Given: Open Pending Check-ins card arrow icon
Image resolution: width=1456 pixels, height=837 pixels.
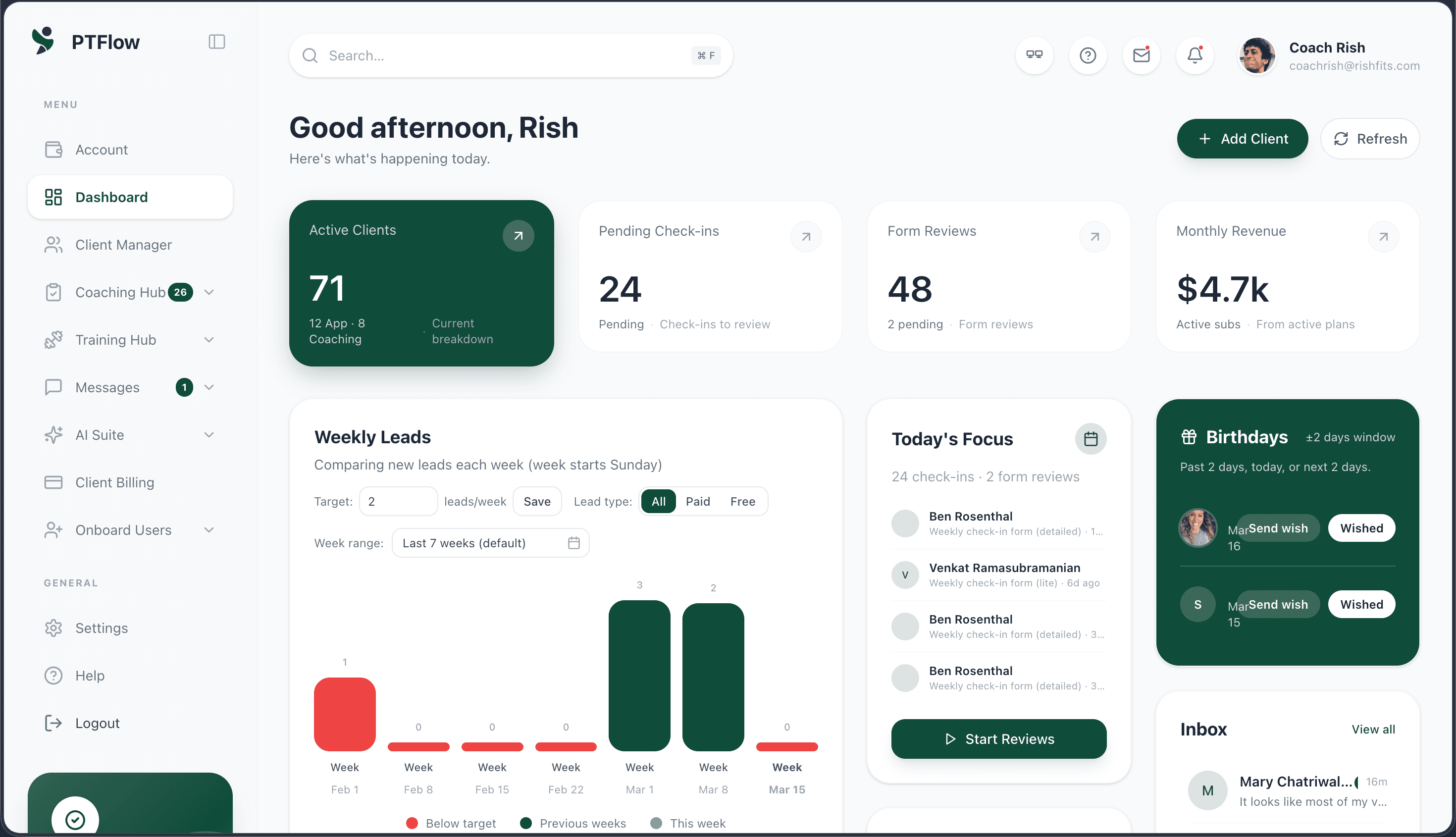Looking at the screenshot, I should click(806, 237).
